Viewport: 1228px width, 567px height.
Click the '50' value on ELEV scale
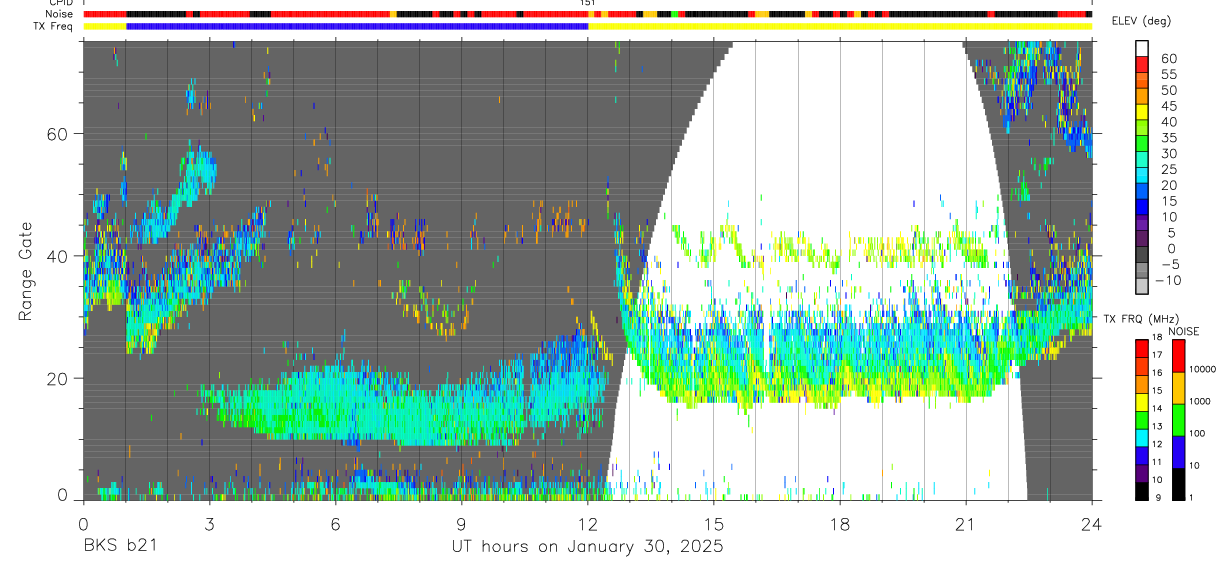click(x=1169, y=90)
